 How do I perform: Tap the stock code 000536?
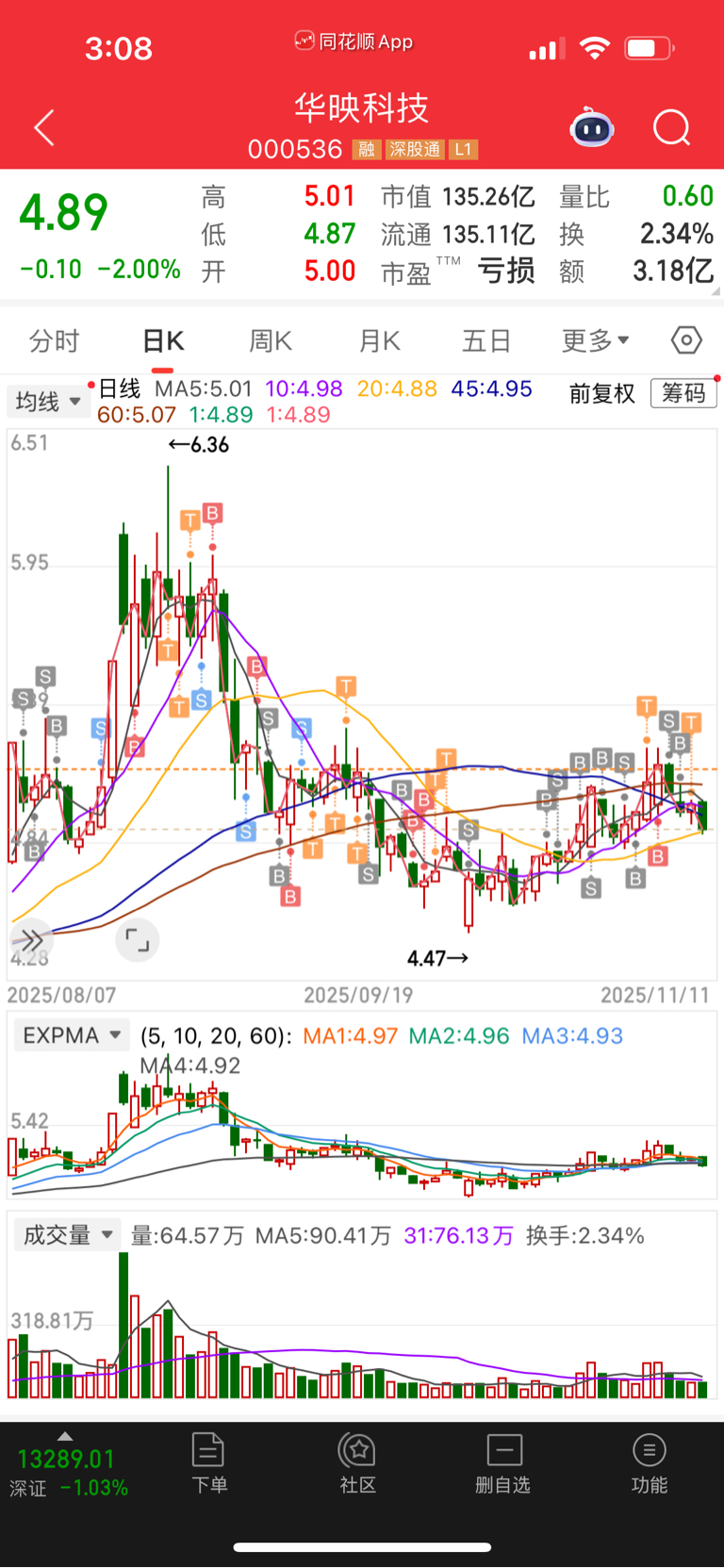click(295, 150)
